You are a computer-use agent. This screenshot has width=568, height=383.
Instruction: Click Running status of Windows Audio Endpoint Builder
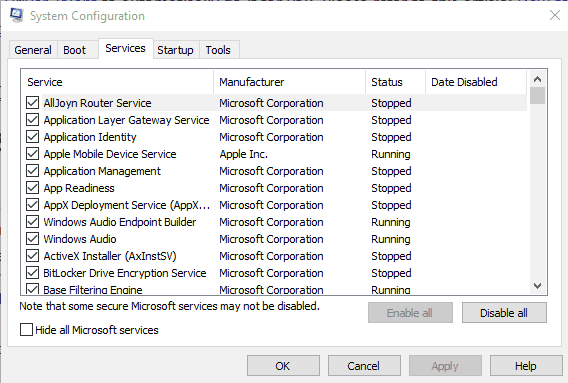pyautogui.click(x=391, y=222)
